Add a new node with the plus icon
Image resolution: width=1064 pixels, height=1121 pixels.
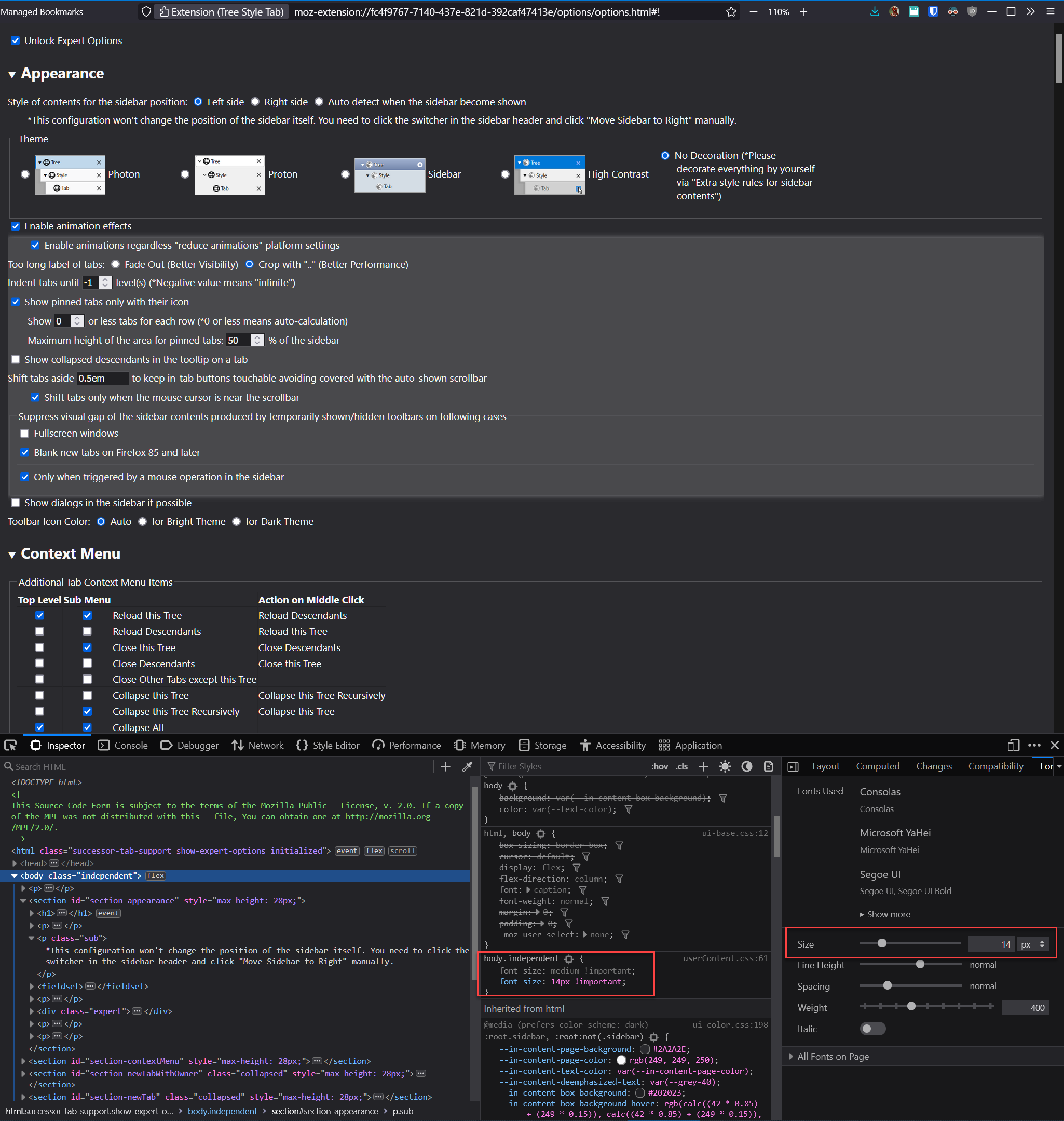pos(445,766)
